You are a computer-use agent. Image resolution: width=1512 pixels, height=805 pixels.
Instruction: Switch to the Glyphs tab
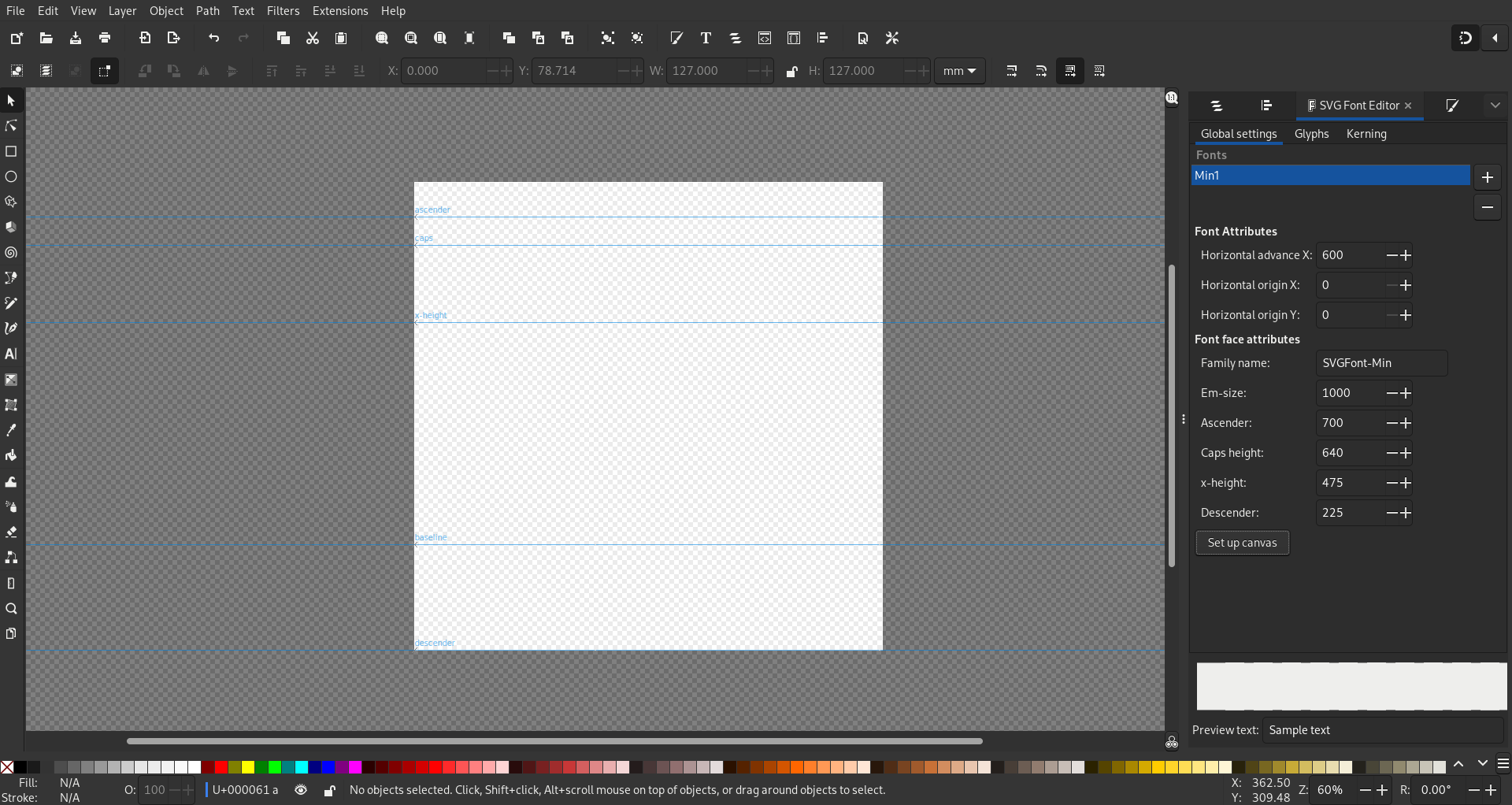coord(1311,134)
